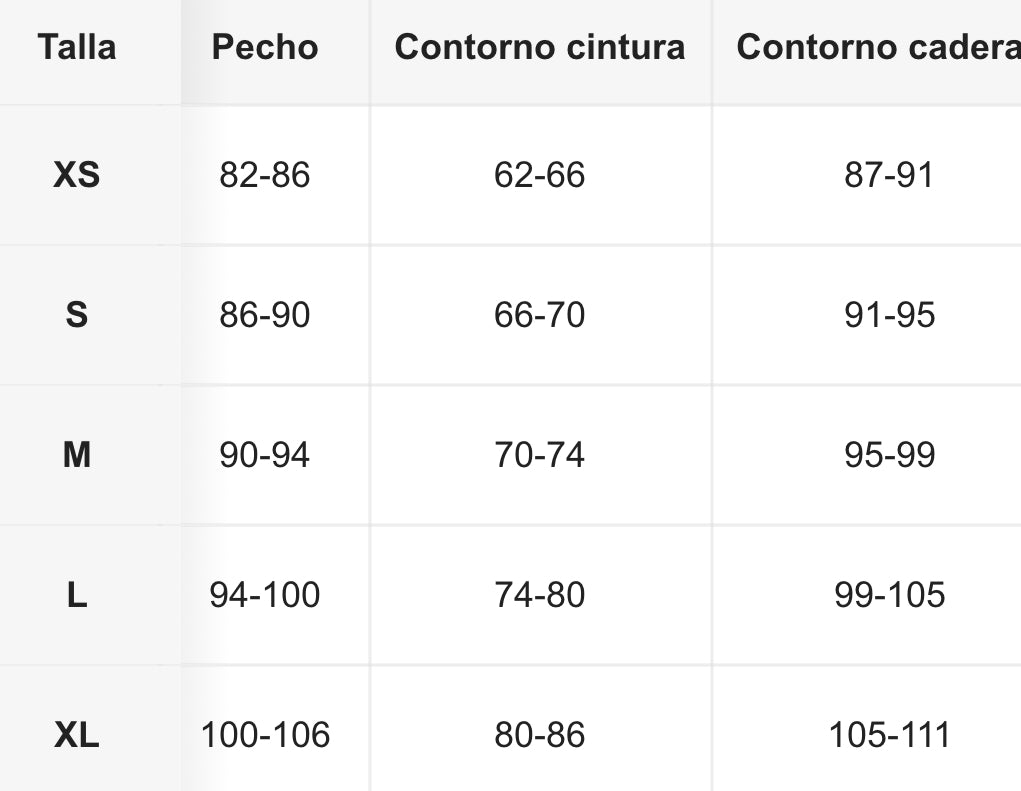
Task: Select the 86-90 chest measurement cell
Action: (x=265, y=315)
